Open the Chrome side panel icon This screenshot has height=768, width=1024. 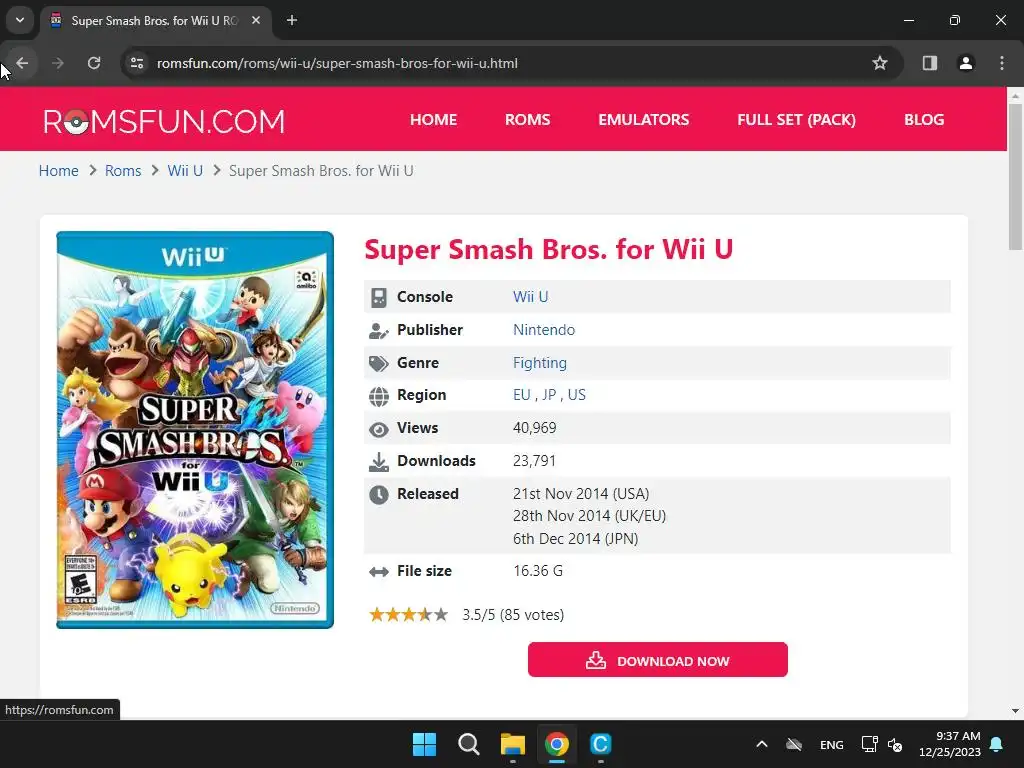(929, 63)
